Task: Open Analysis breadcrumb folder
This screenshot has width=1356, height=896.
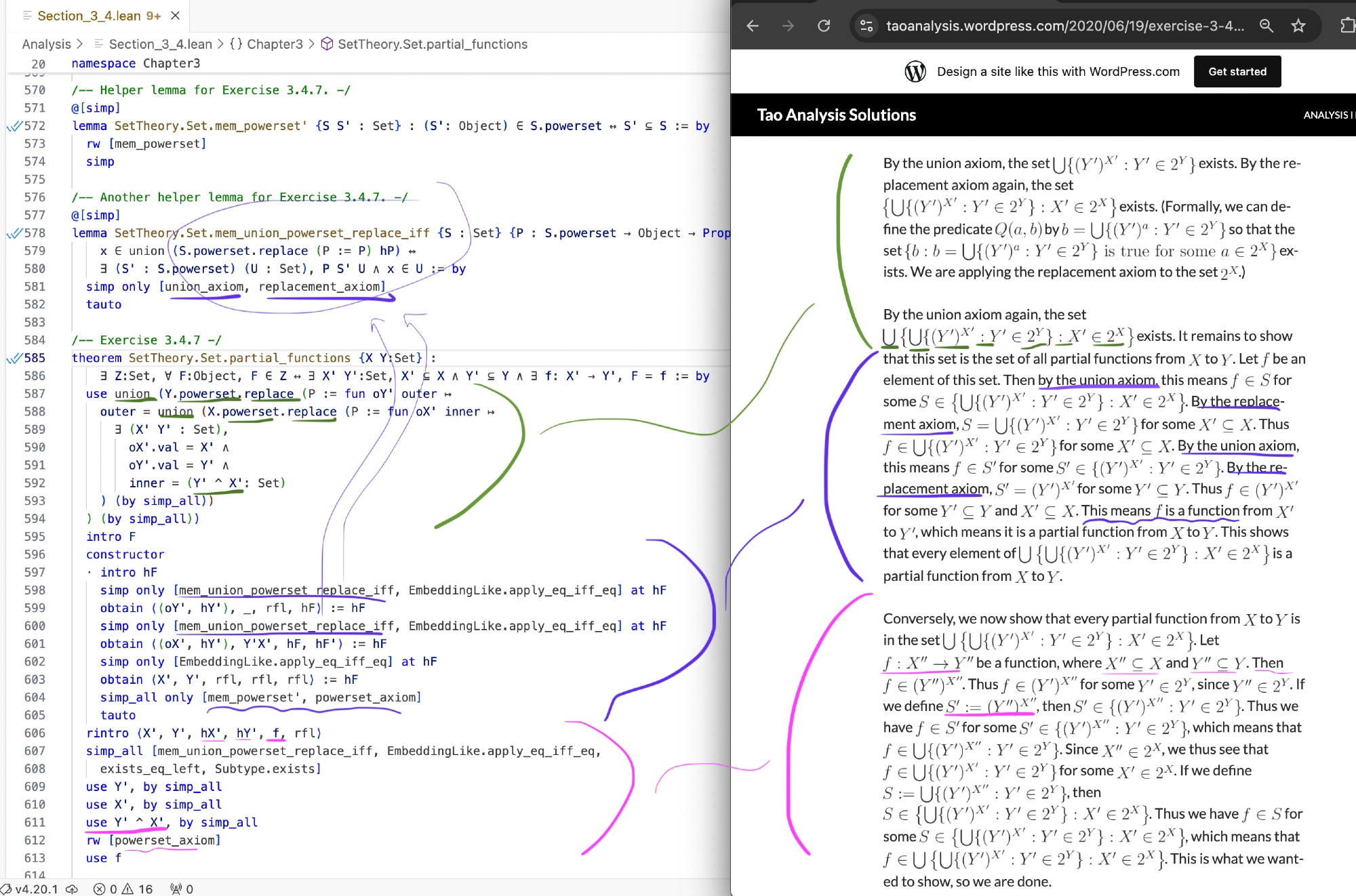Action: 46,44
